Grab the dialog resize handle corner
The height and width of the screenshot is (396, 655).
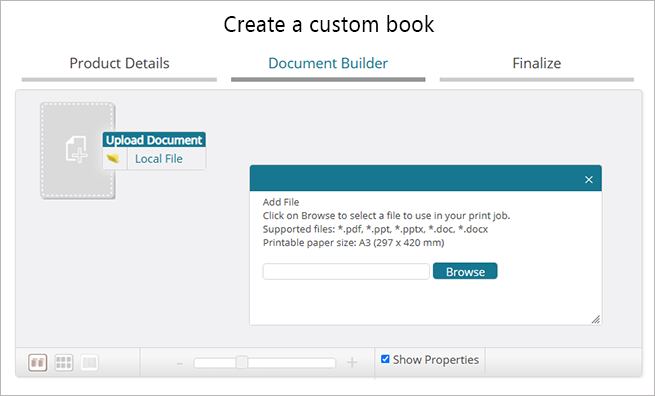596,320
